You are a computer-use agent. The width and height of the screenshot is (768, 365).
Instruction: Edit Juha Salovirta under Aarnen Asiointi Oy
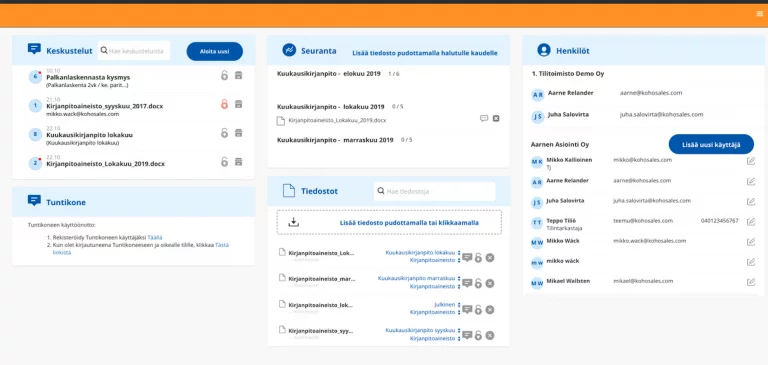pyautogui.click(x=751, y=201)
